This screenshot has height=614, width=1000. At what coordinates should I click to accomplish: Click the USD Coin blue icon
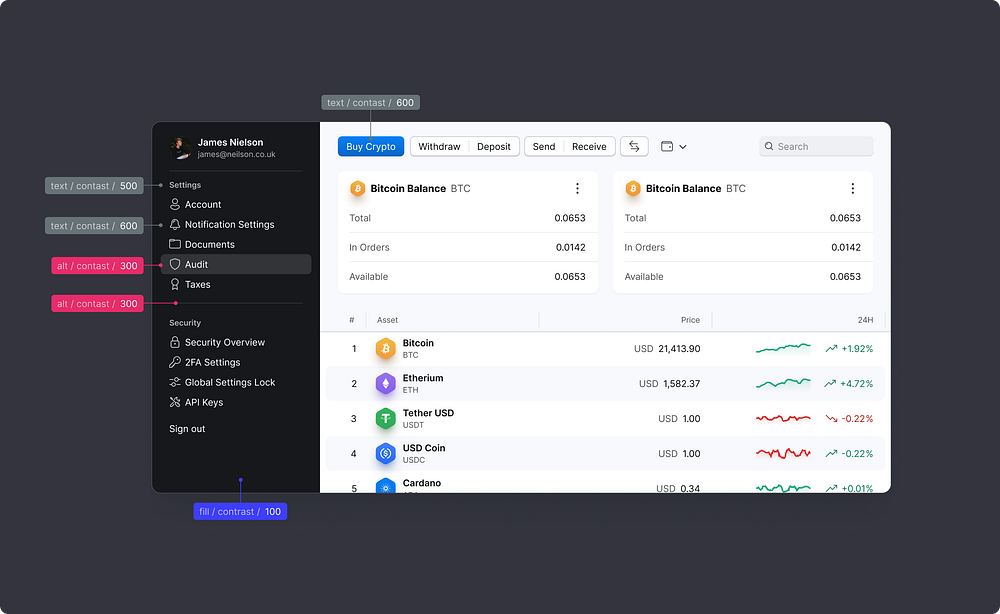385,454
